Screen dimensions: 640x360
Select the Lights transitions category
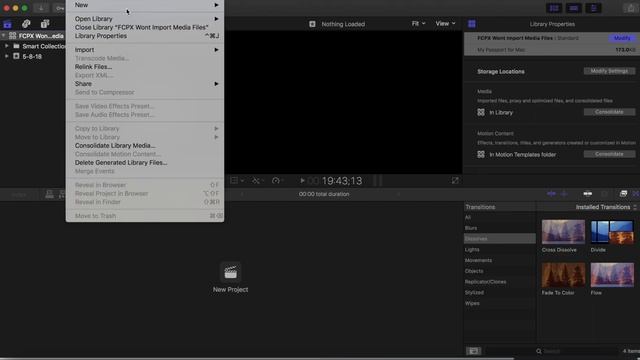(500, 249)
